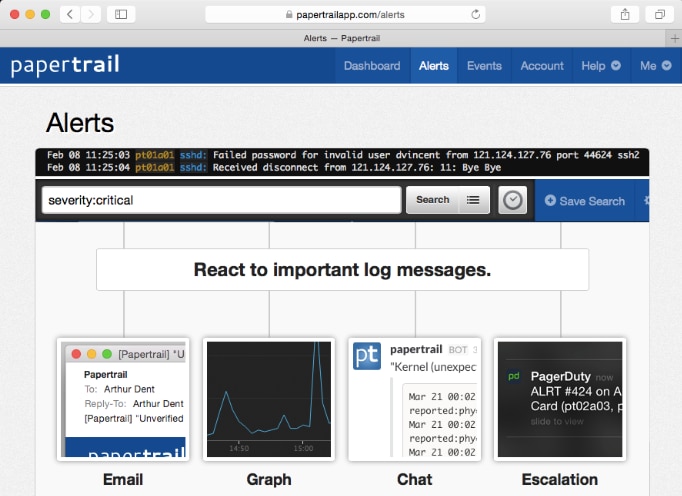
Task: Click the Escalation label
Action: (560, 479)
